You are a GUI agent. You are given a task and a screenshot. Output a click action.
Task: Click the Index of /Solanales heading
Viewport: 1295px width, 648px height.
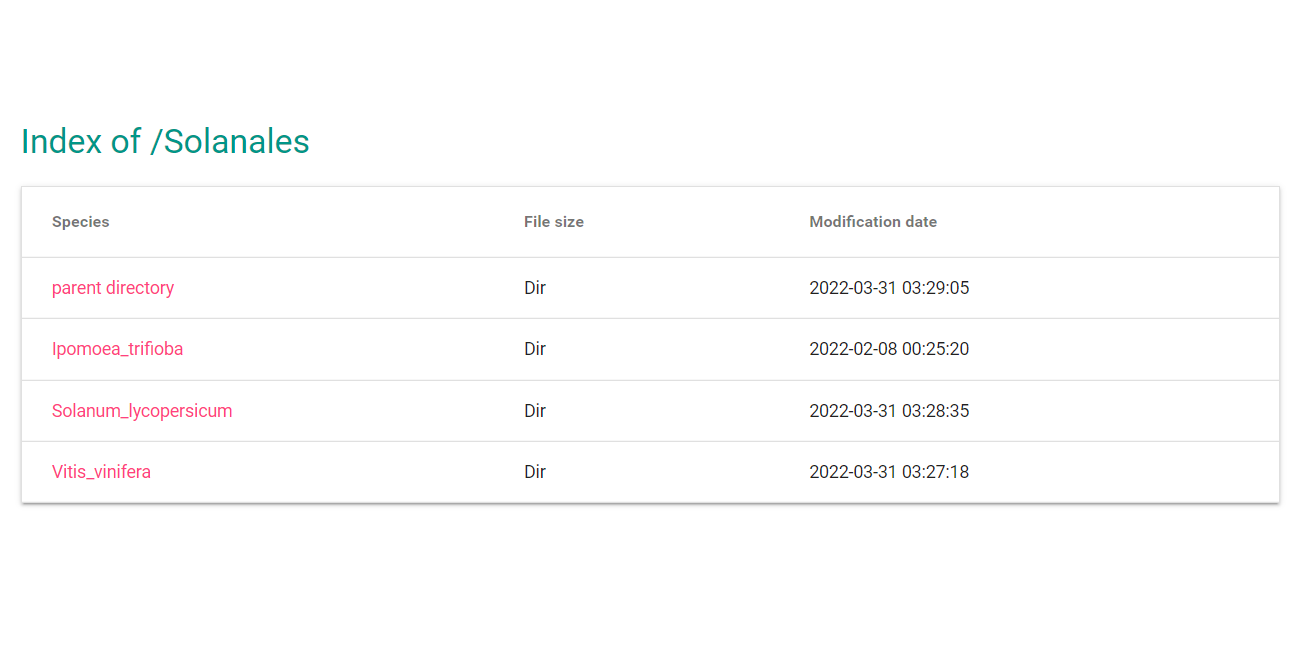click(x=165, y=142)
